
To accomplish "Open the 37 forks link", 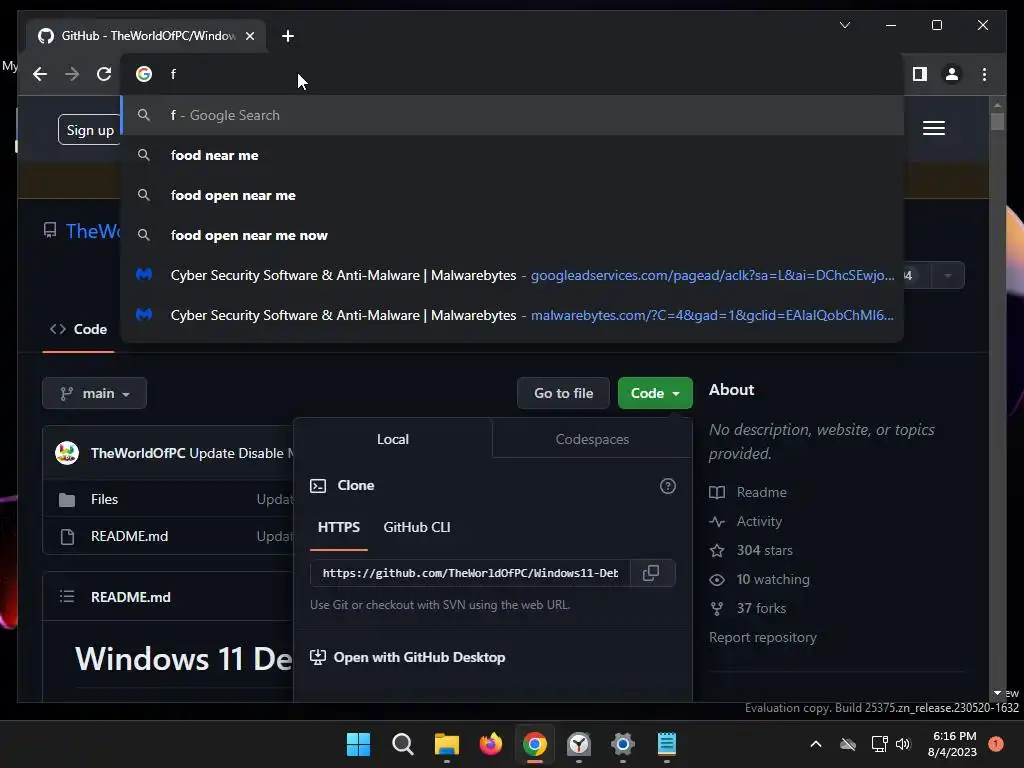I will tap(761, 608).
